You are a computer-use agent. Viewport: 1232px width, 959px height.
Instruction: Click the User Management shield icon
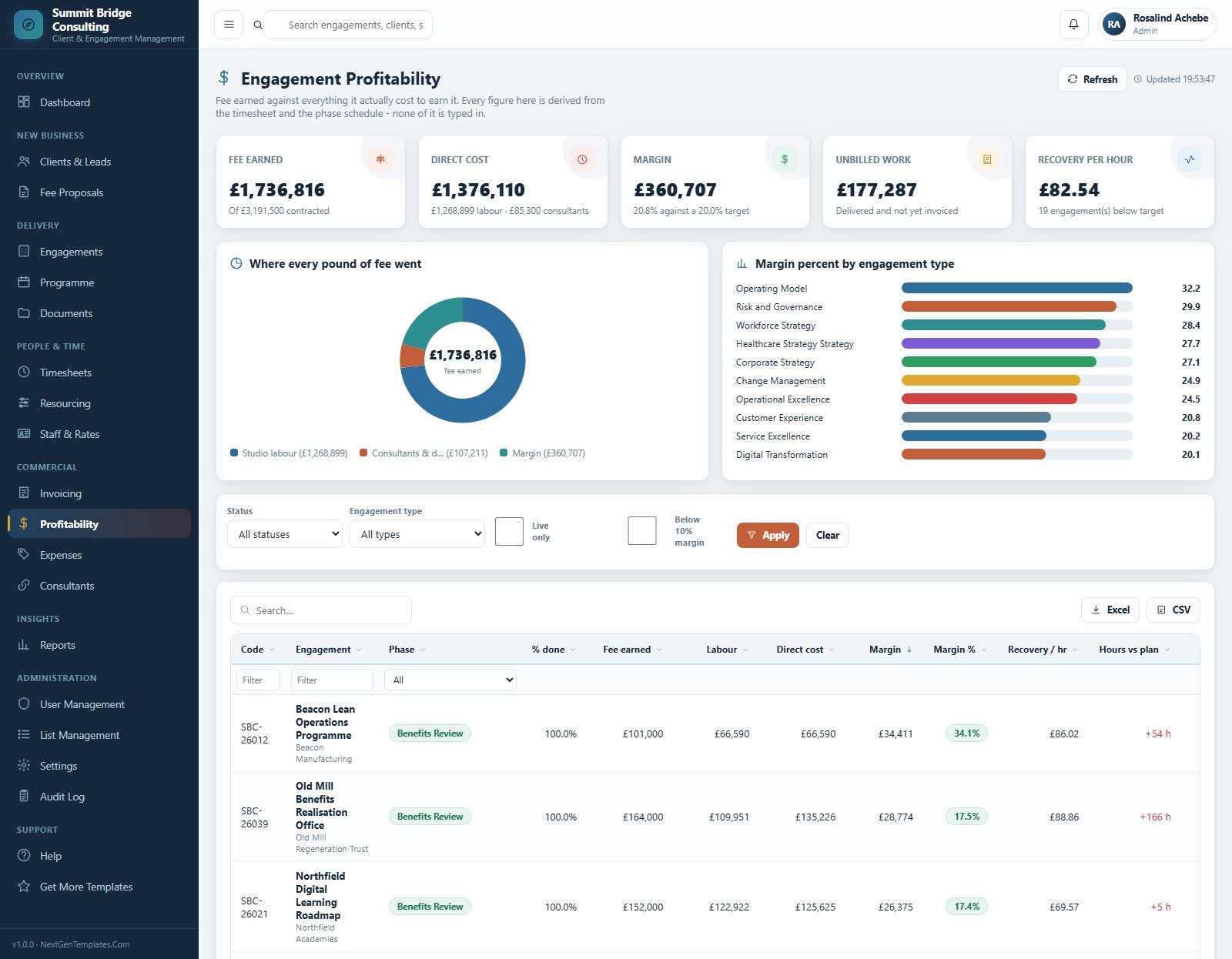click(x=24, y=704)
